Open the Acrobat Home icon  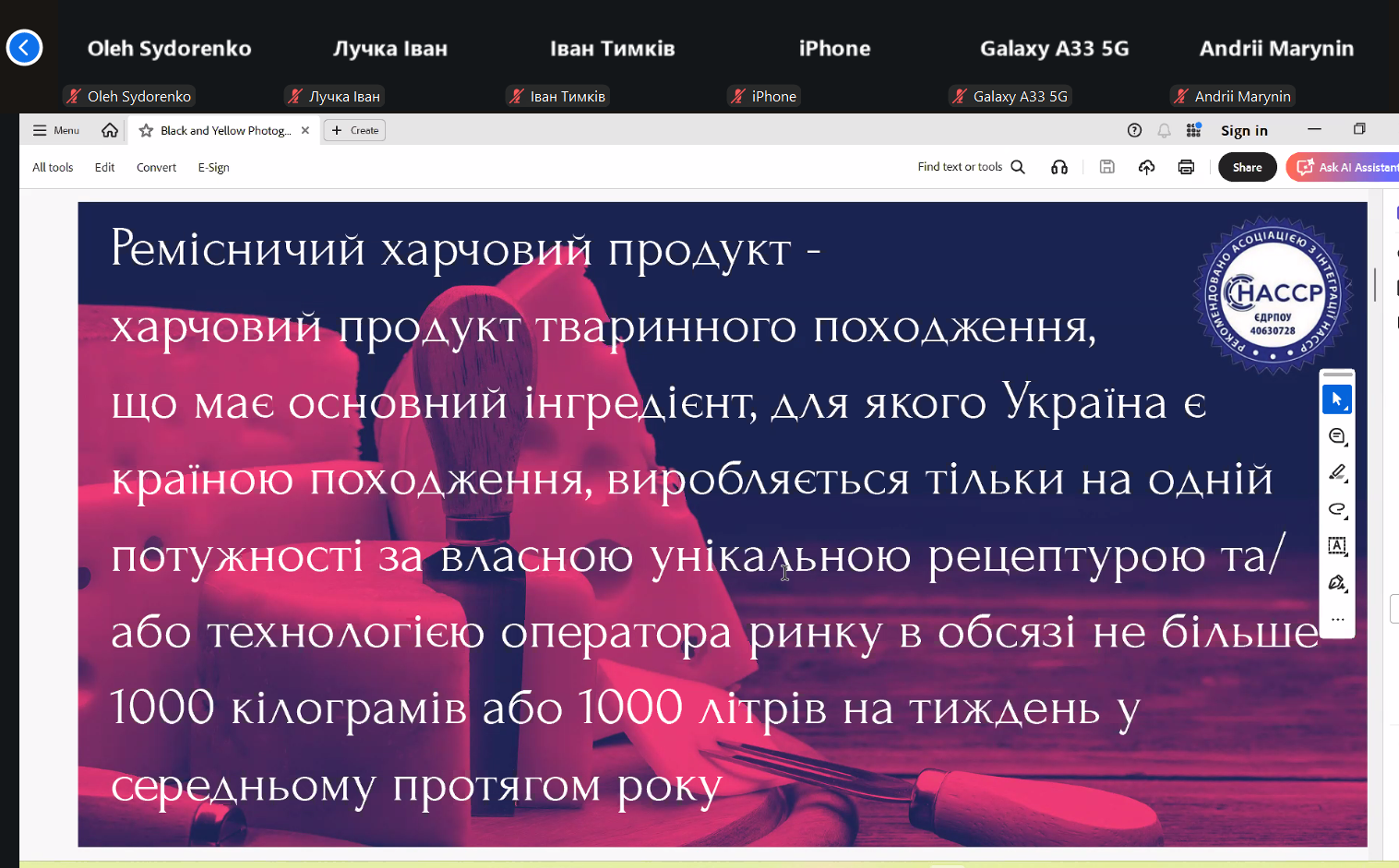click(110, 130)
